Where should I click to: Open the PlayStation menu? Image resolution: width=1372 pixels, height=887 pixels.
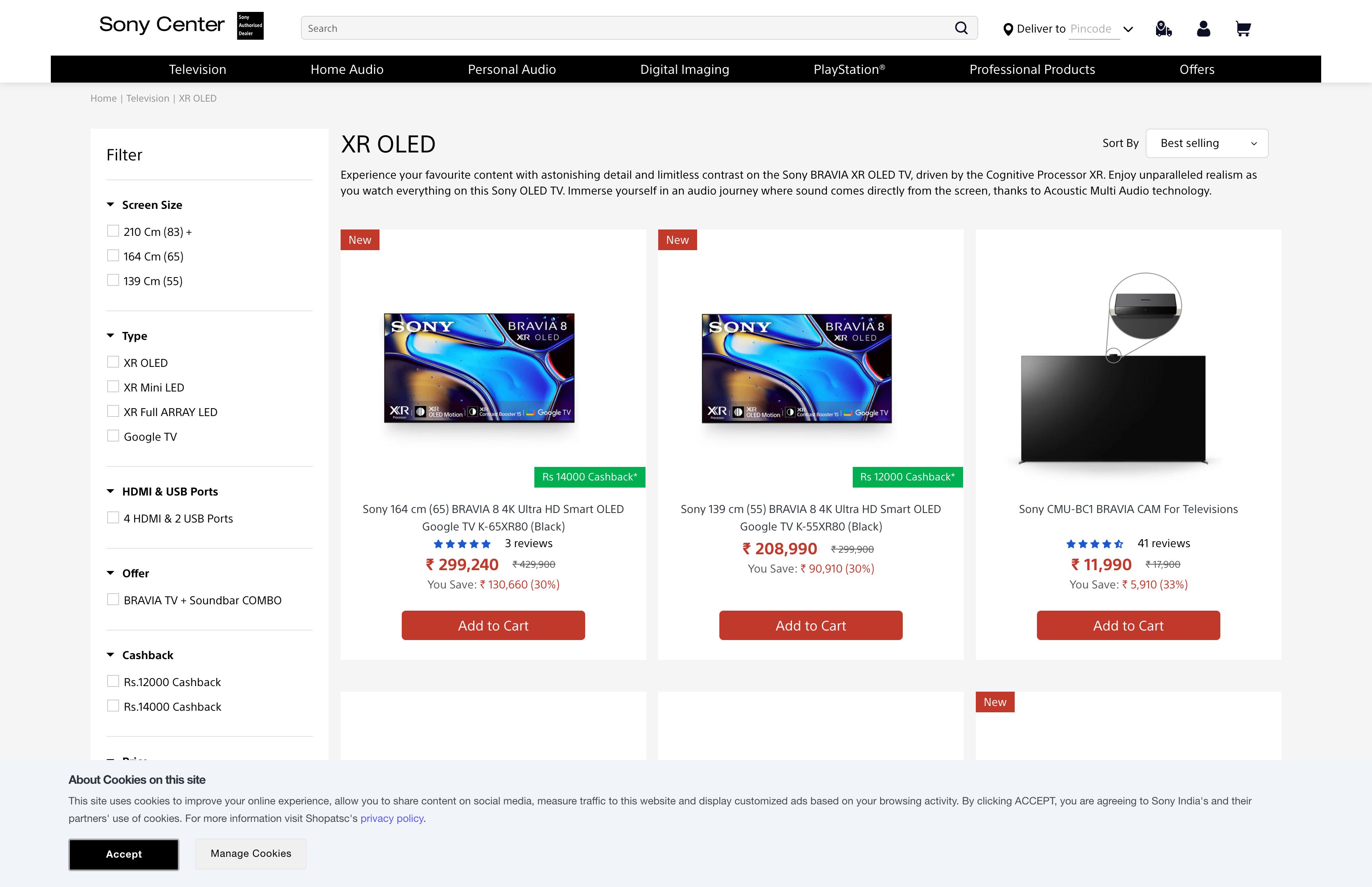point(849,69)
